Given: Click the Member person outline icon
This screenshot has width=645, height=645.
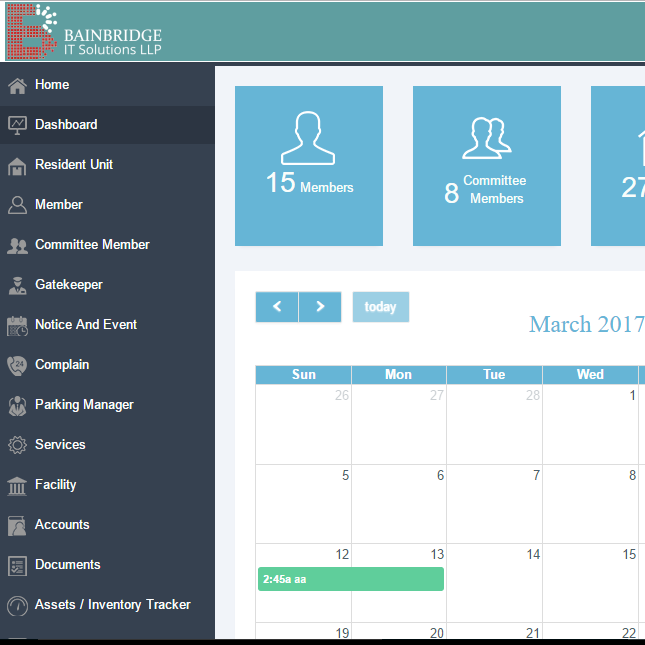Looking at the screenshot, I should [x=17, y=205].
